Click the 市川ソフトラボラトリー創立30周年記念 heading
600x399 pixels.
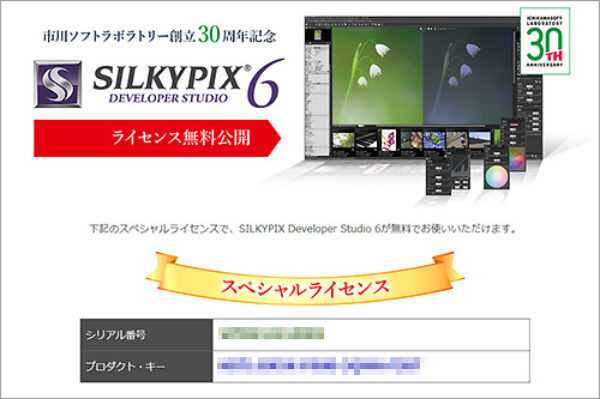pyautogui.click(x=159, y=36)
